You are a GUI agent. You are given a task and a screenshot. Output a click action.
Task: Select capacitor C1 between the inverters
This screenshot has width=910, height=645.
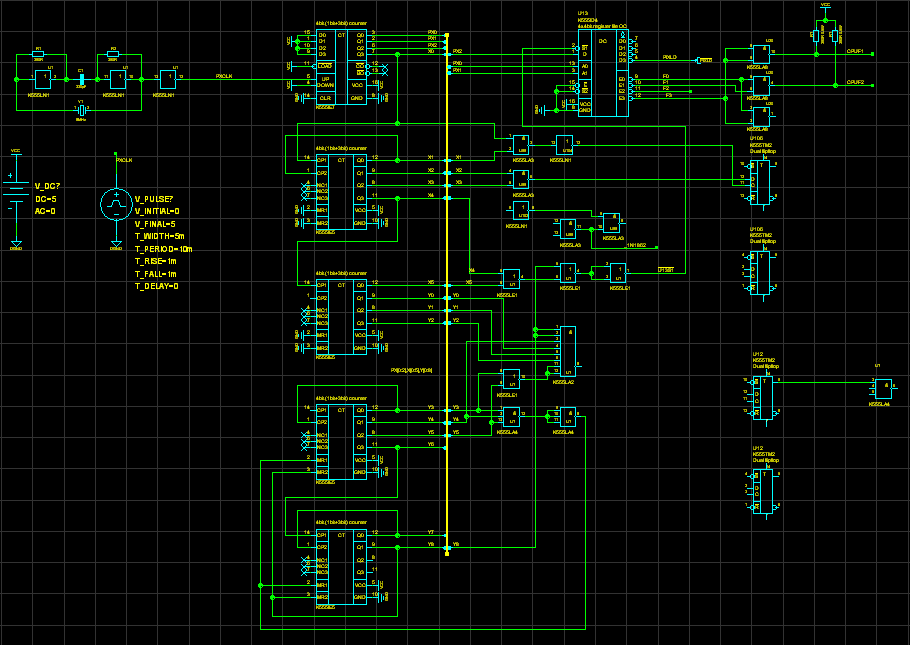coord(81,79)
